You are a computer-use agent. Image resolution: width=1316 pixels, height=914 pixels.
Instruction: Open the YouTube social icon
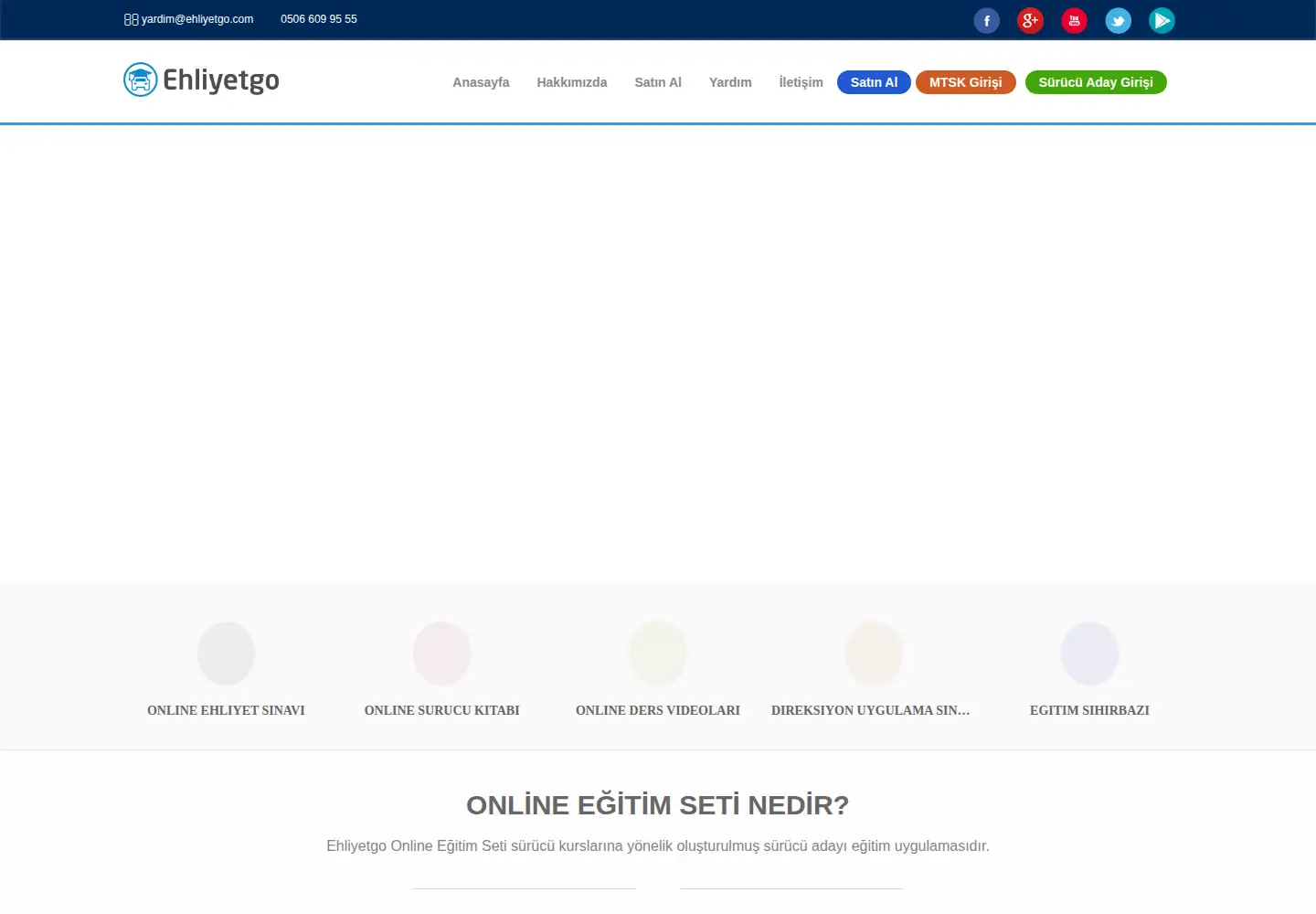[1074, 20]
